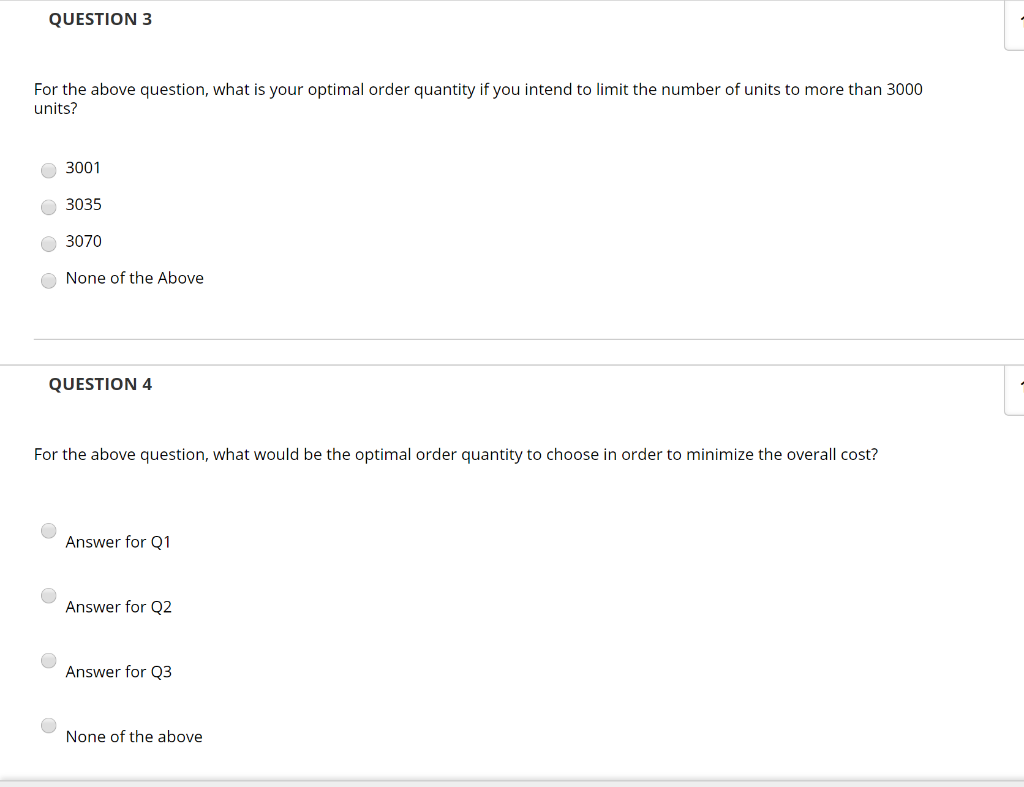Click the "Answer for Q2" label text
1024x787 pixels.
point(118,606)
